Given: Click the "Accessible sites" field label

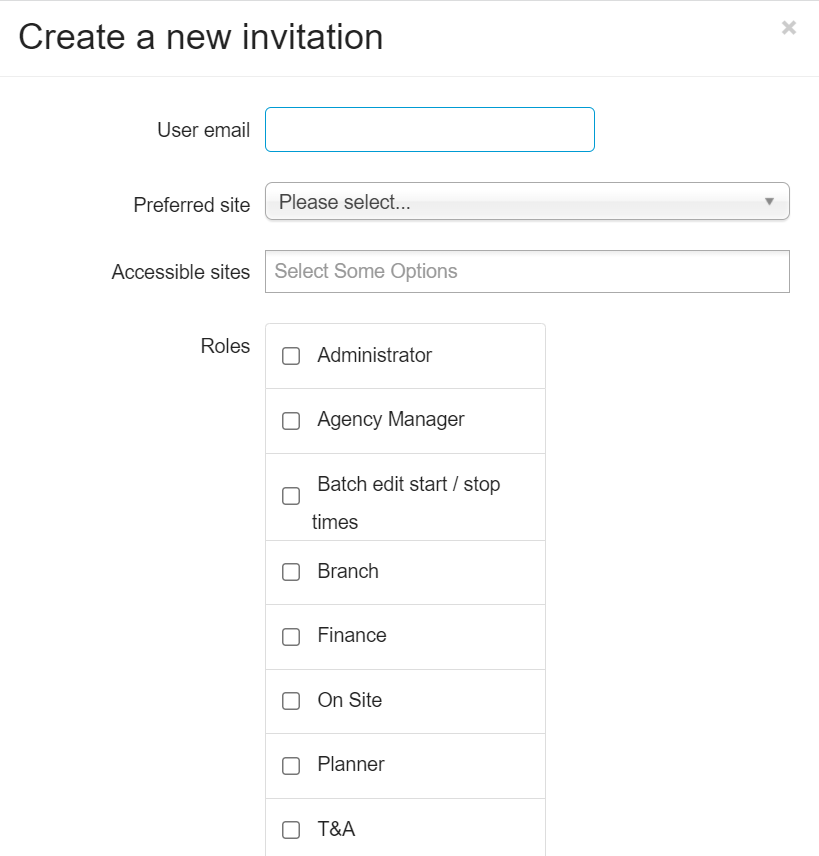Looking at the screenshot, I should coord(181,272).
